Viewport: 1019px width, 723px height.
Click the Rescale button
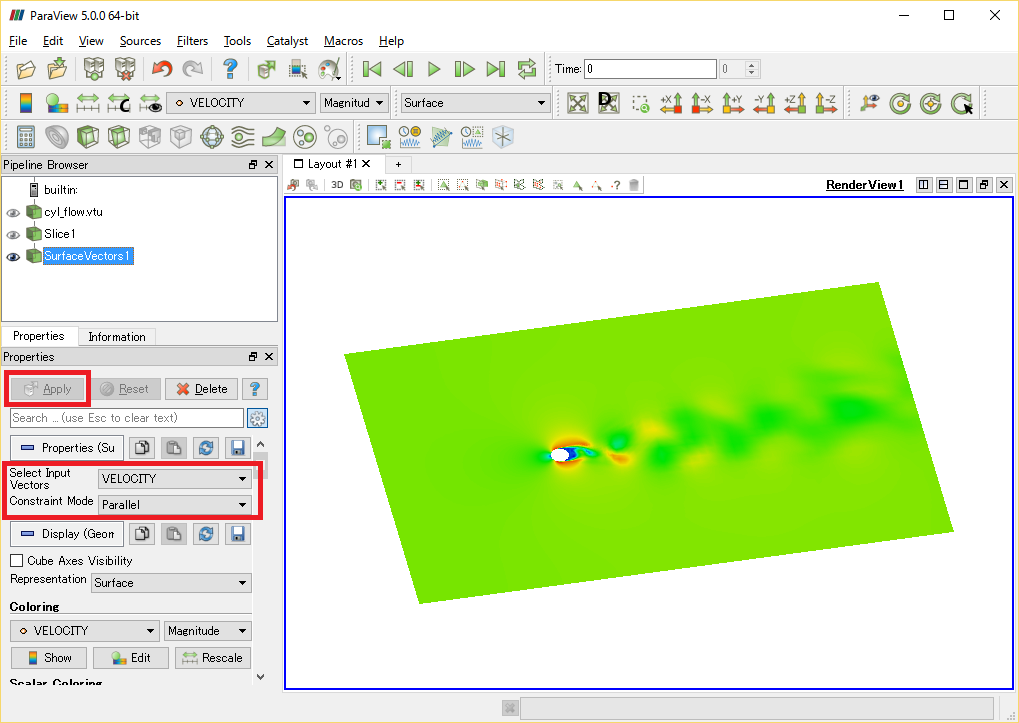click(213, 658)
